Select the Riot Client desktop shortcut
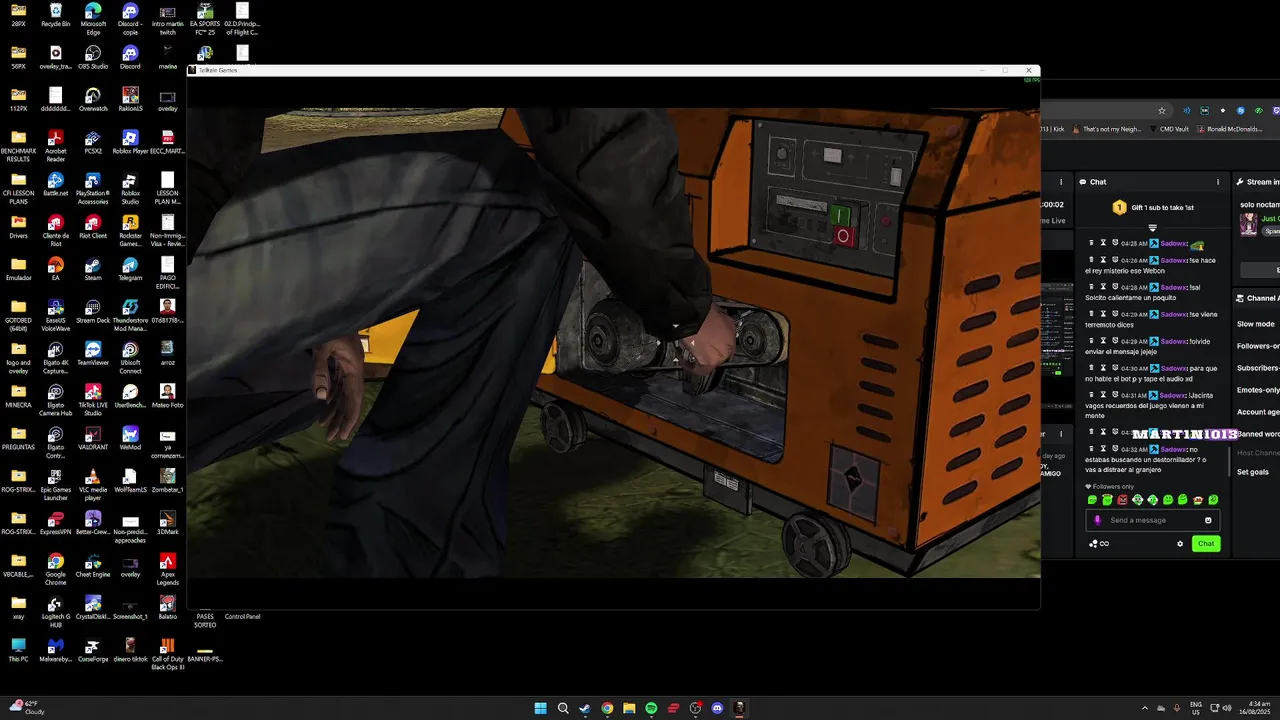Screen dimensions: 1280x720 click(93, 227)
